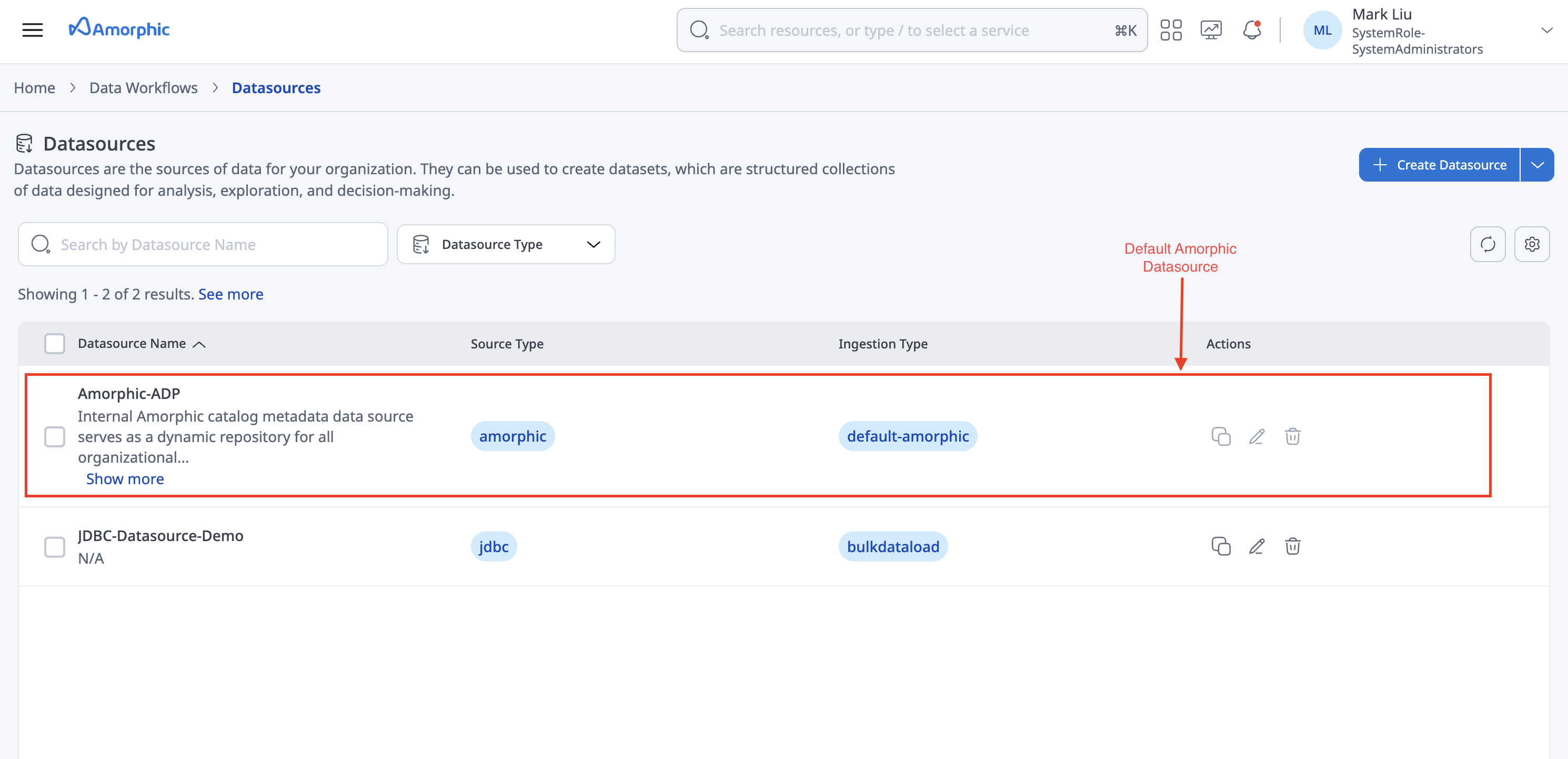Focus the global resource search field
This screenshot has width=1568, height=759.
[x=912, y=31]
